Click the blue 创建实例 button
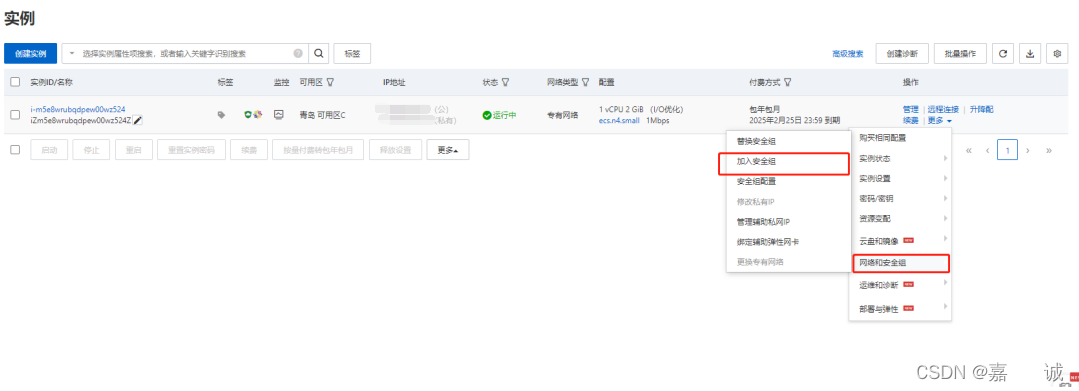Viewport: 1079px width, 391px height. (30, 54)
